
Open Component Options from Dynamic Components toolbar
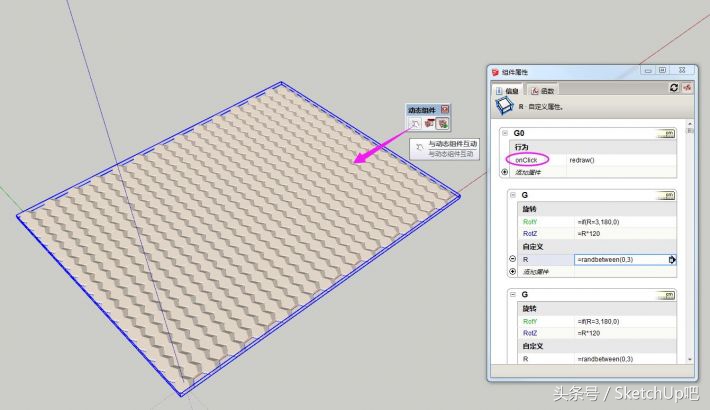(429, 123)
